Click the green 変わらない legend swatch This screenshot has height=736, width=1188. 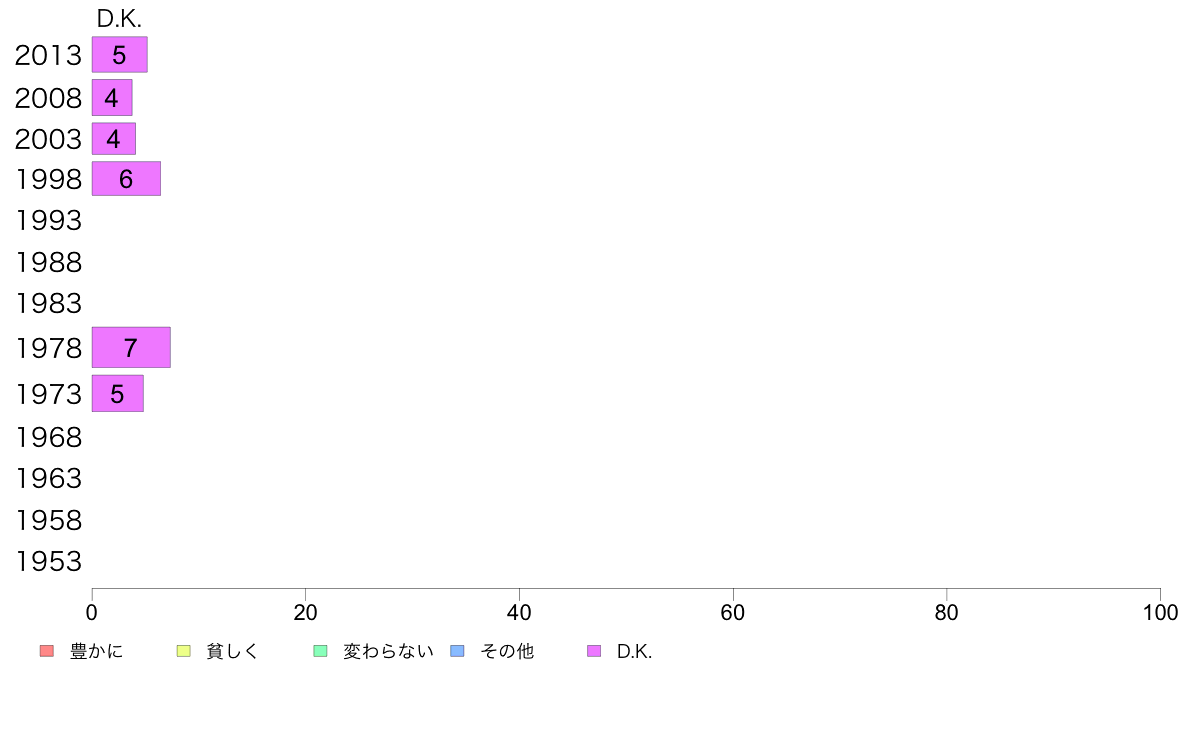(320, 651)
